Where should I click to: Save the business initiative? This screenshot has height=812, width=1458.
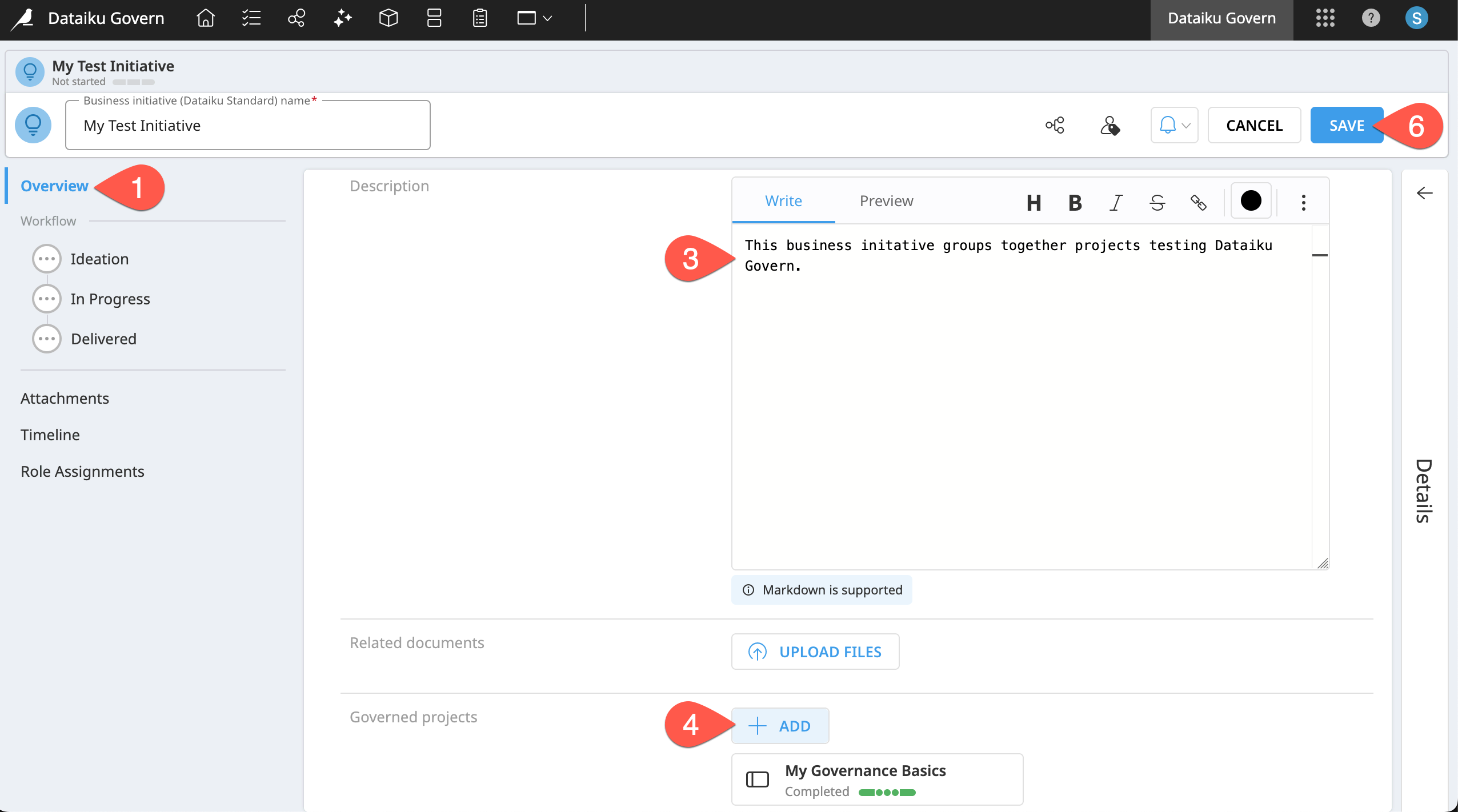pyautogui.click(x=1346, y=124)
